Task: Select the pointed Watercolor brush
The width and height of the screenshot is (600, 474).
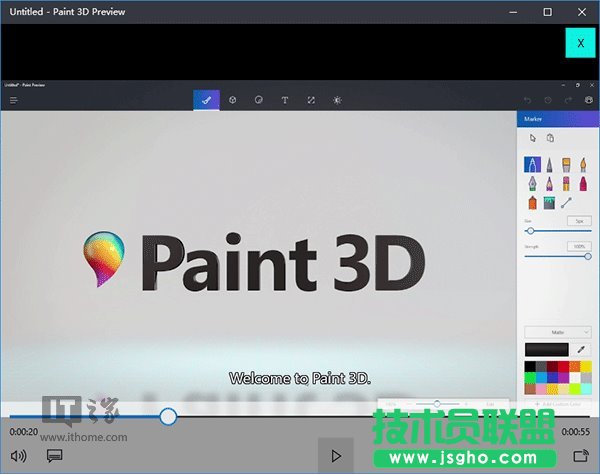Action: click(x=583, y=165)
